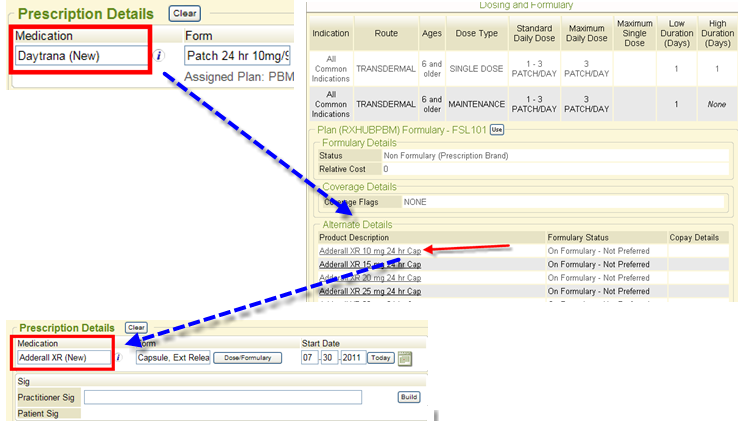Click the Today button for start date
This screenshot has height=421, width=740.
click(x=380, y=358)
